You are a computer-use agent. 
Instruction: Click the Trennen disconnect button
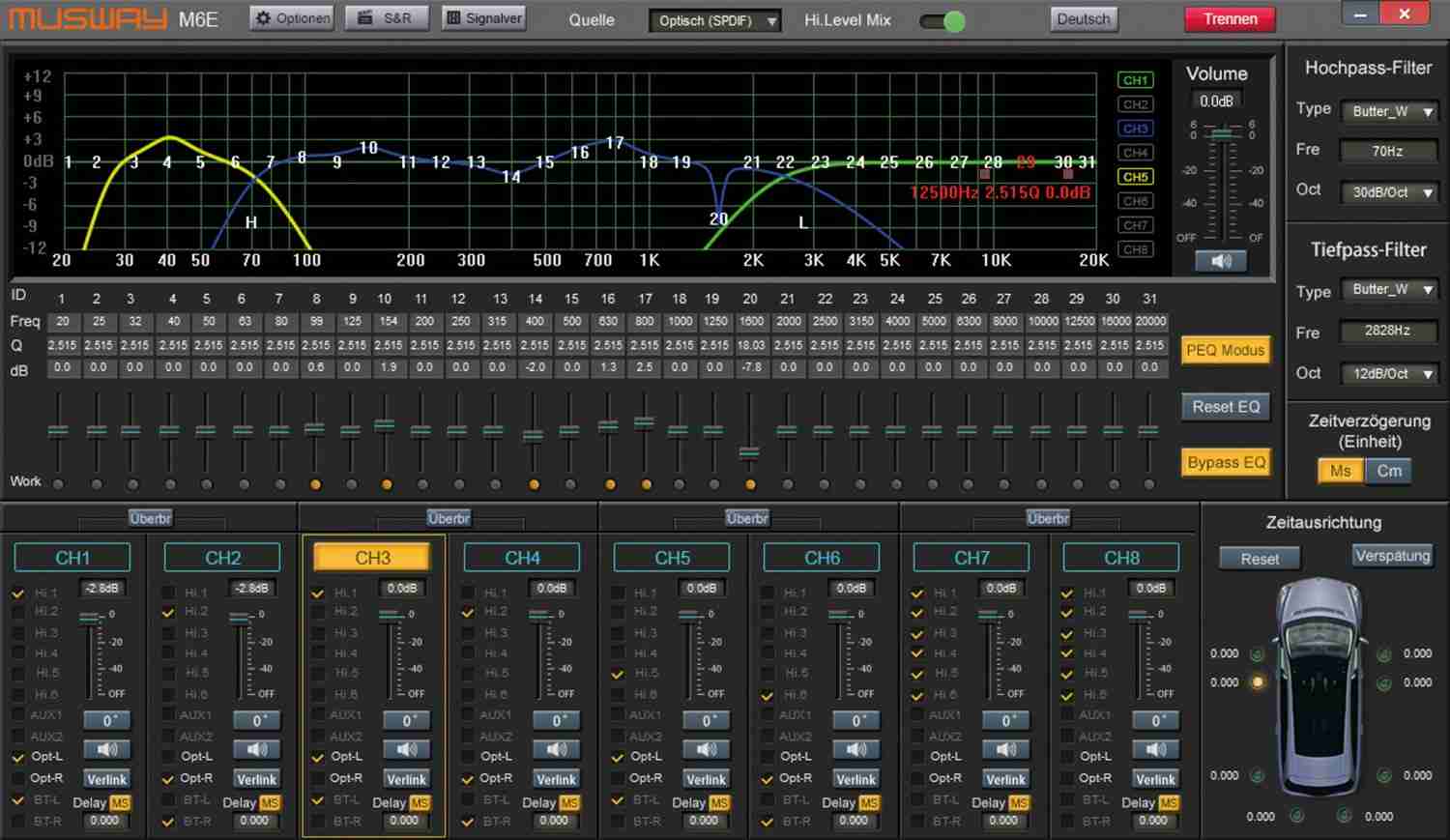click(x=1231, y=19)
